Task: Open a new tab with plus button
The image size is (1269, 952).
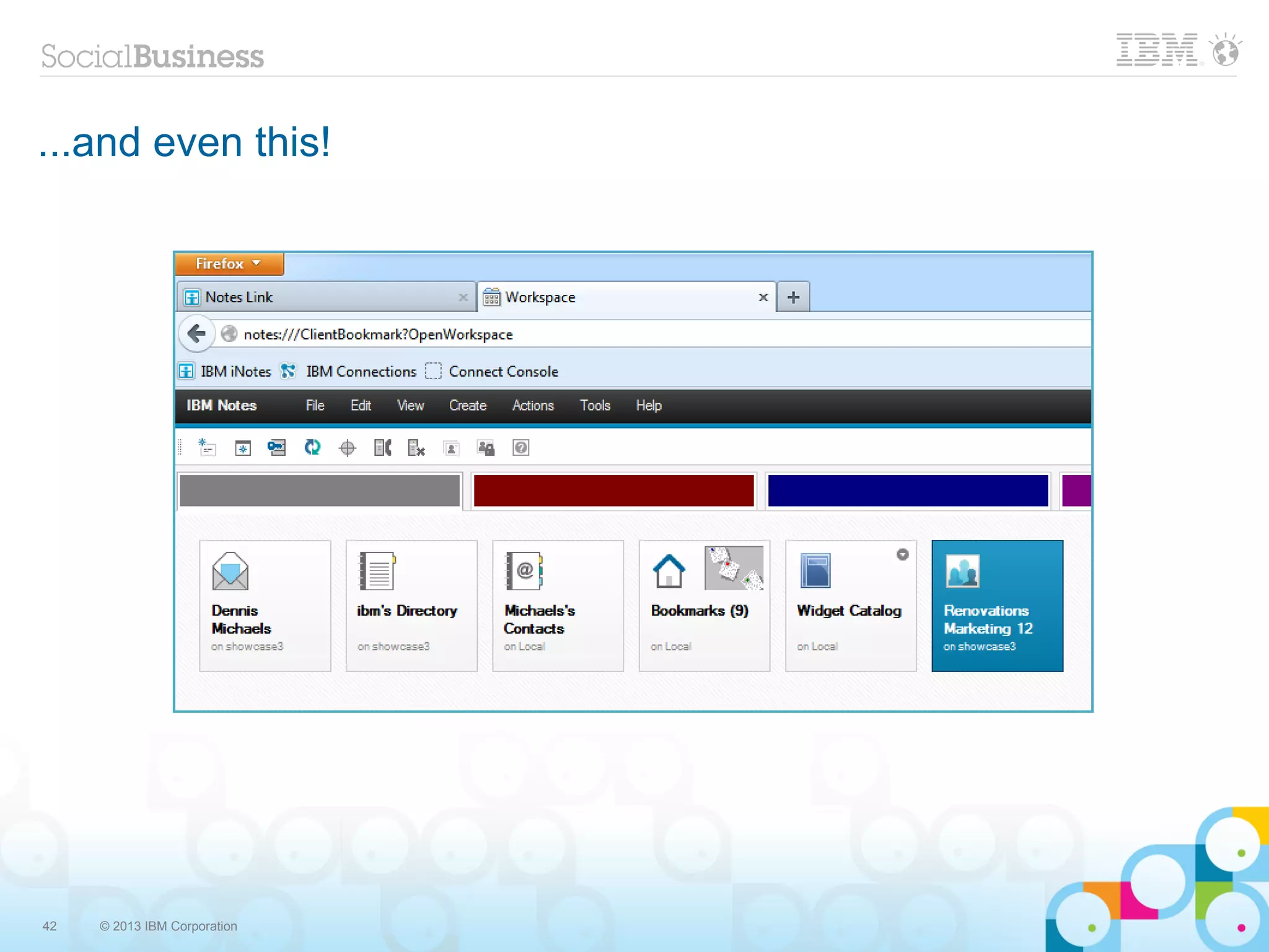Action: click(793, 297)
